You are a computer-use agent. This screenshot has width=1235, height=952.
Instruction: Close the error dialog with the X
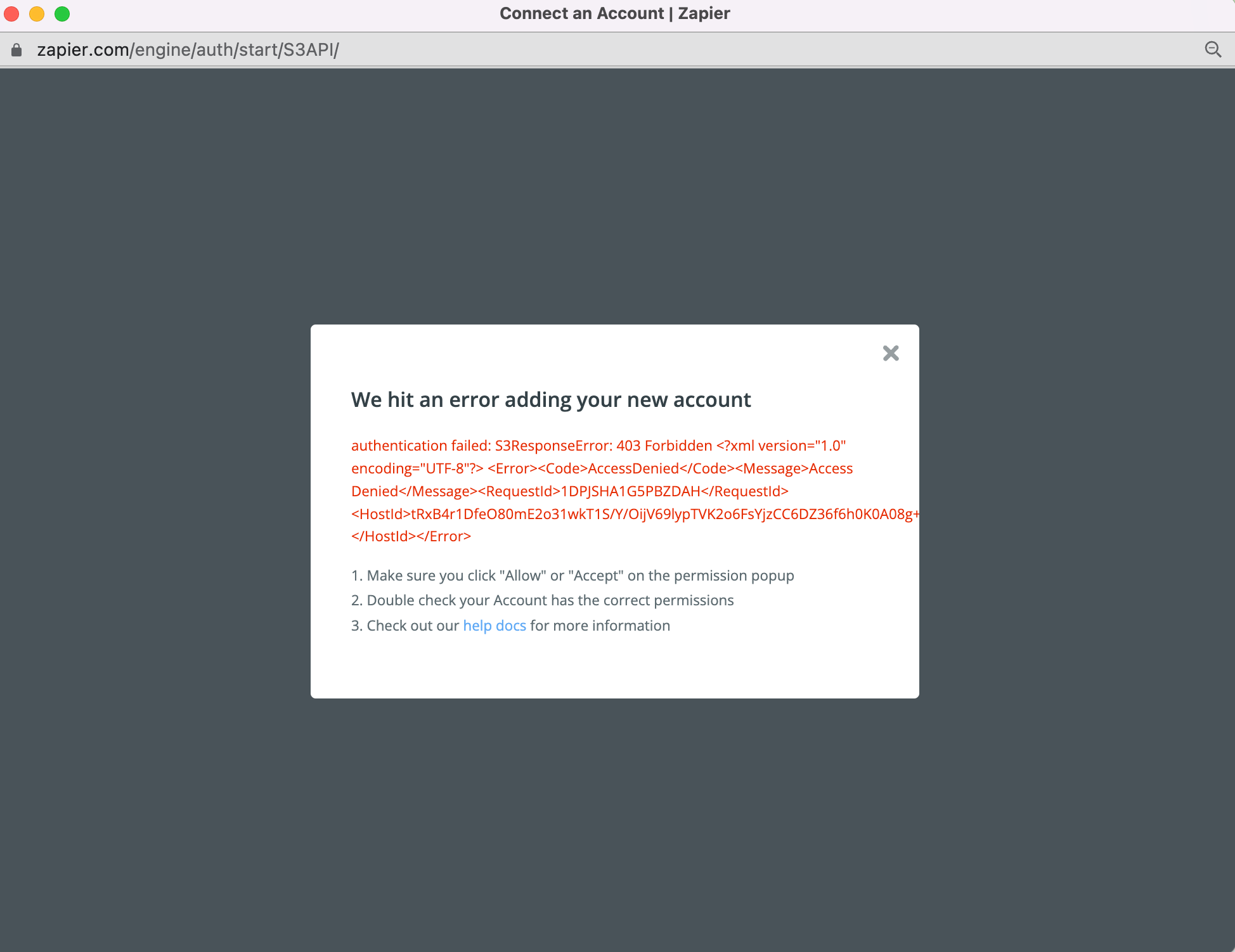891,353
